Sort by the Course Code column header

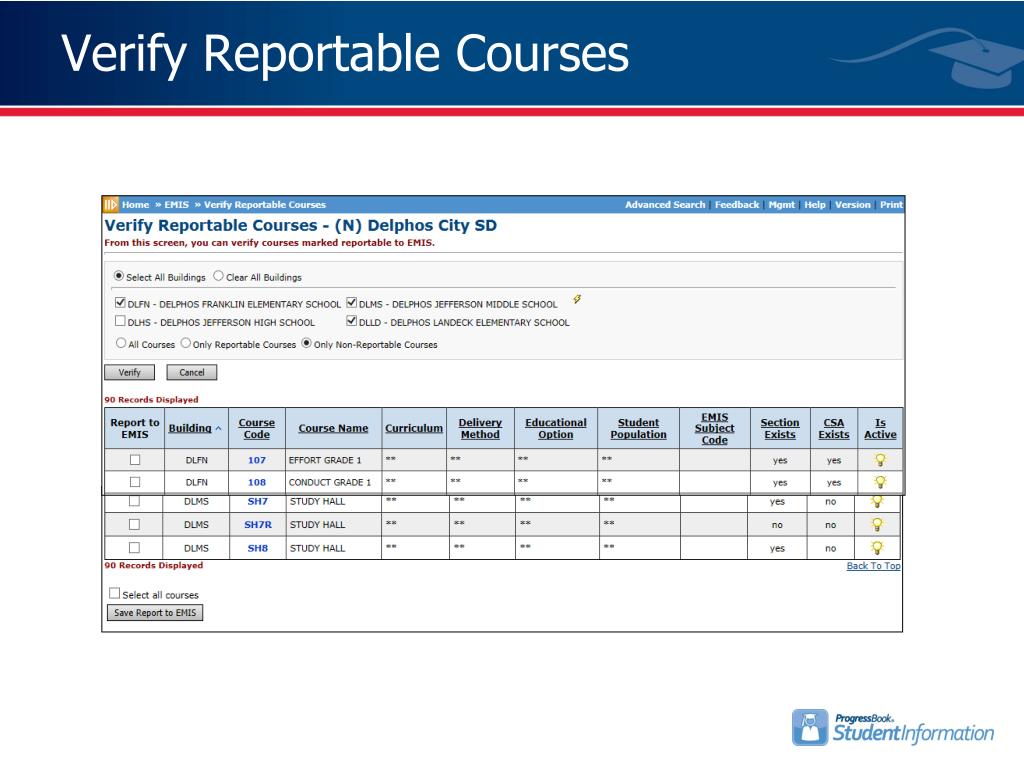(257, 428)
